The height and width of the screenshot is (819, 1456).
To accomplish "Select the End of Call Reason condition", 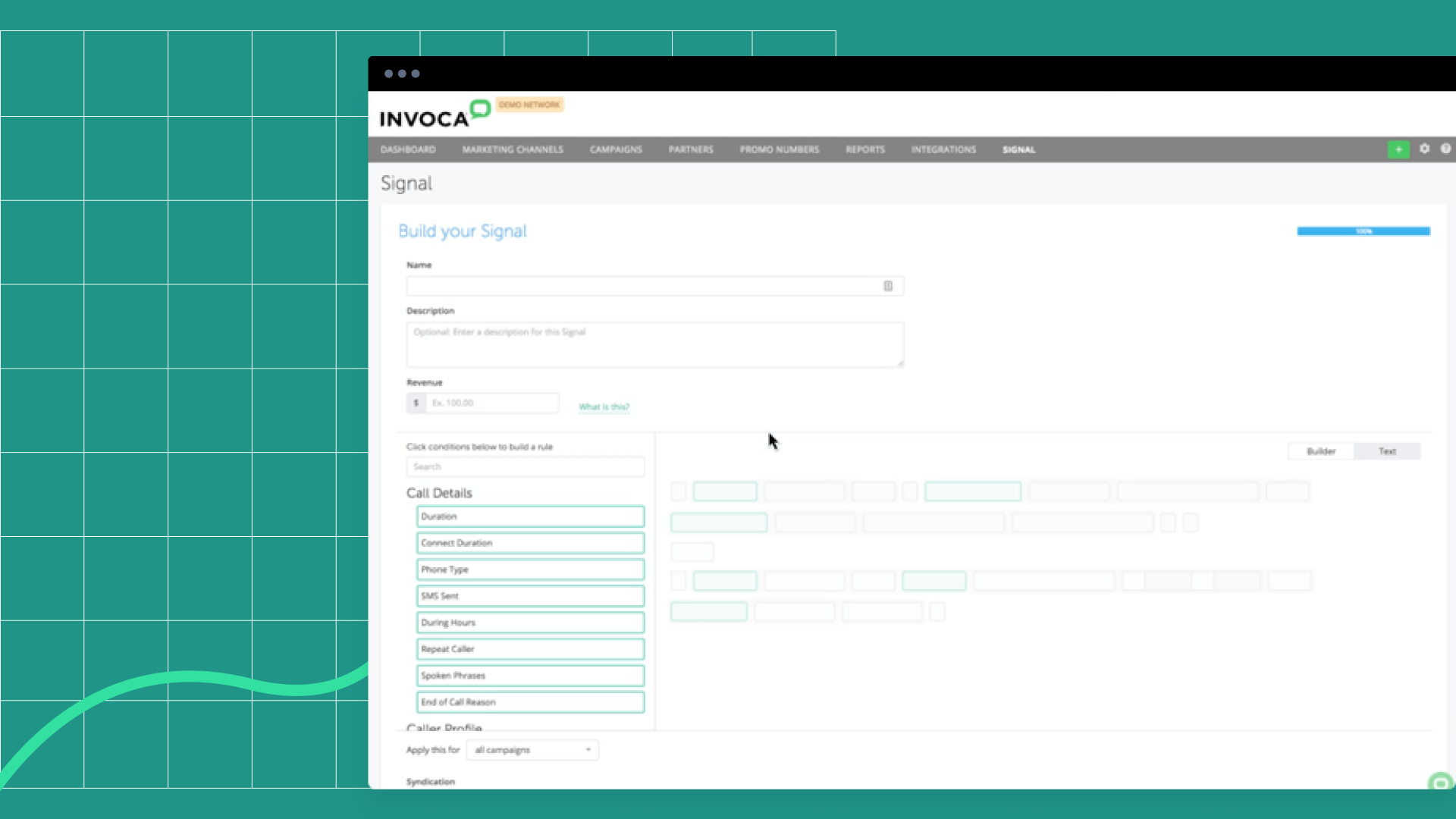I will [x=530, y=702].
